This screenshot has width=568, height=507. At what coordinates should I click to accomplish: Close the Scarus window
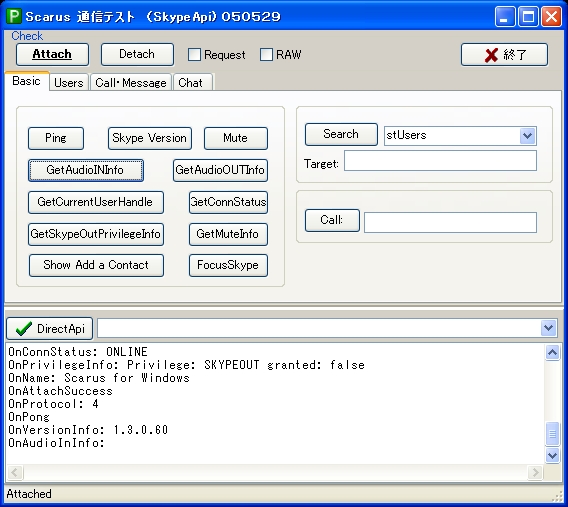[551, 17]
